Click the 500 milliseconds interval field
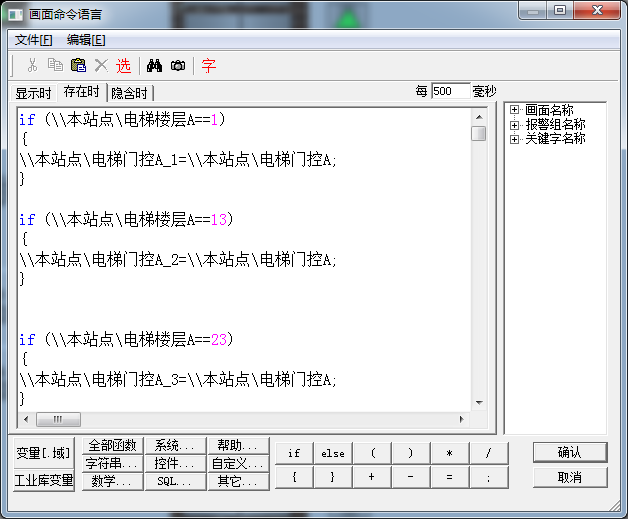Screen dimensions: 628x519 click(x=451, y=91)
